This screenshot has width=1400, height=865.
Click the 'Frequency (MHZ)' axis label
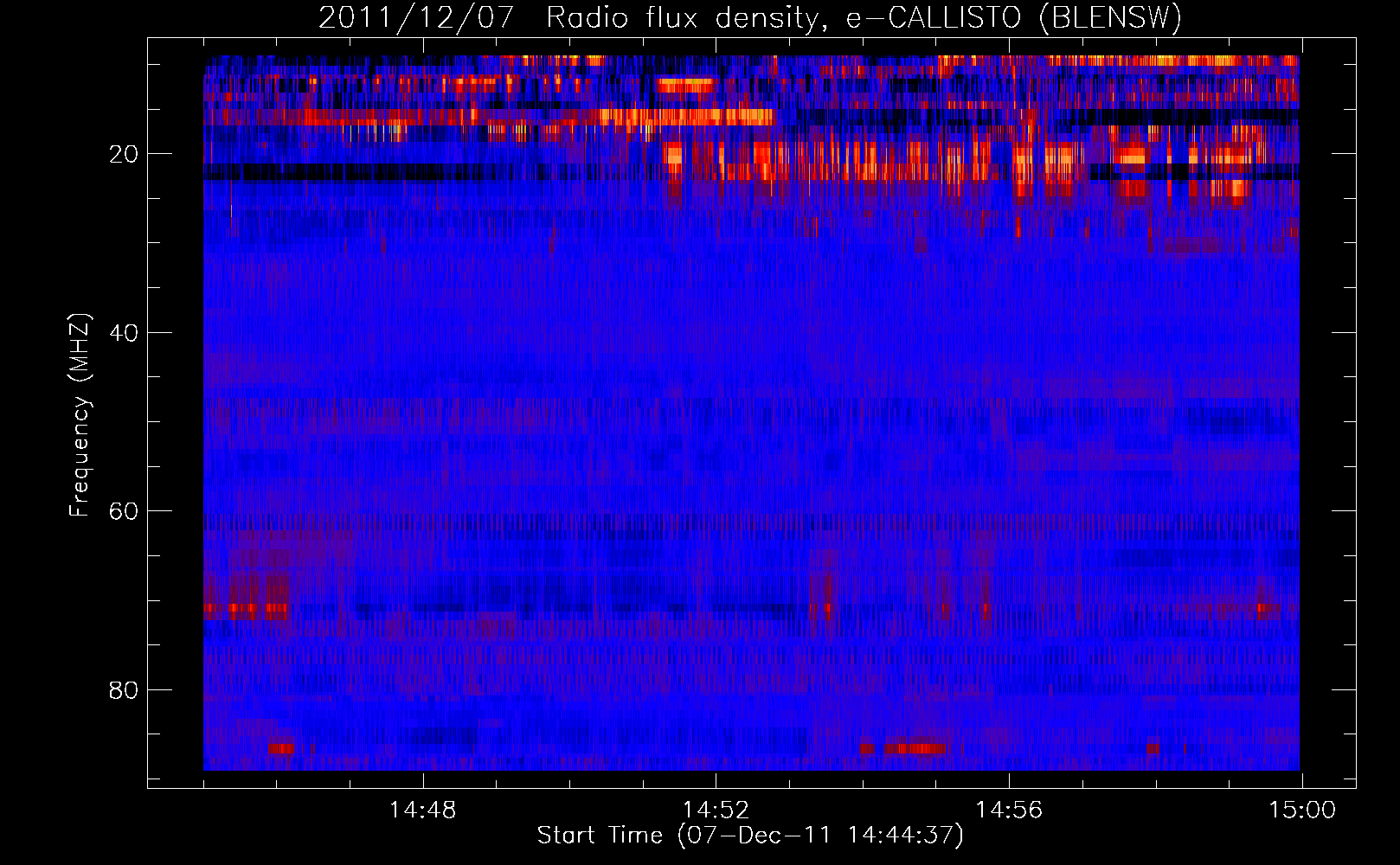pyautogui.click(x=80, y=415)
